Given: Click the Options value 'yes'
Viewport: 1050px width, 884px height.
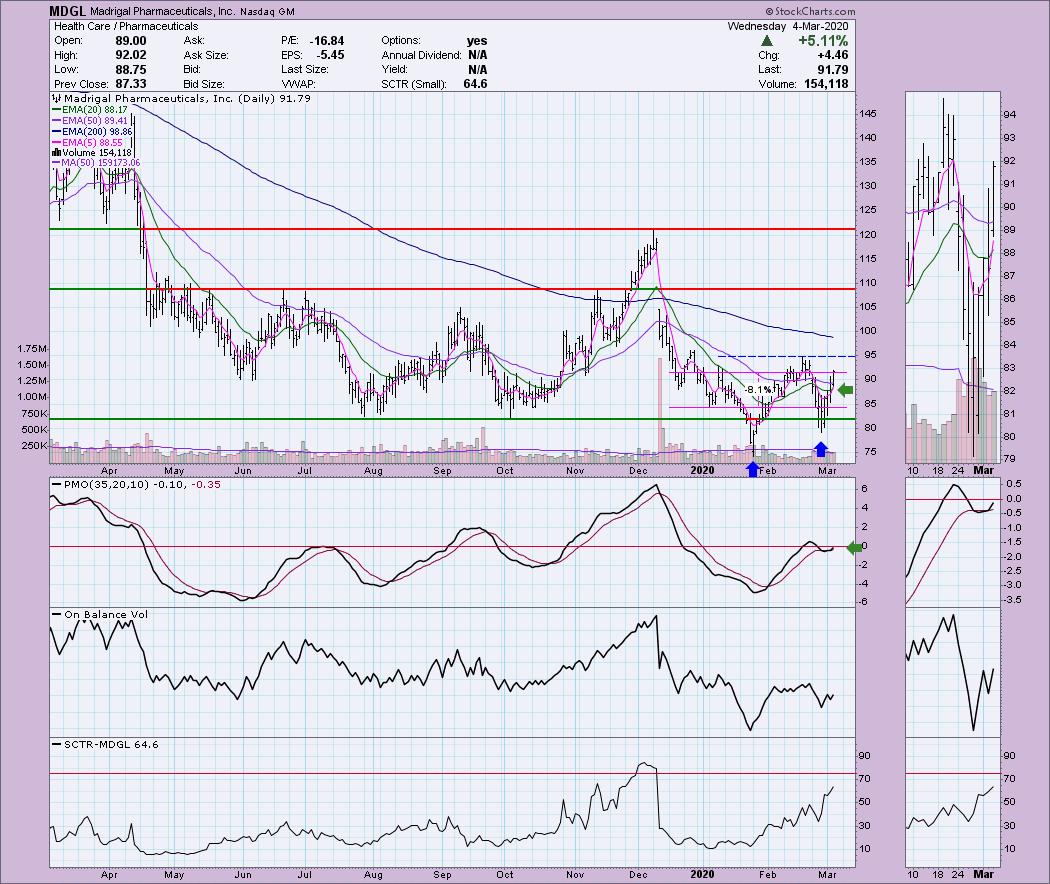Looking at the screenshot, I should coord(477,41).
